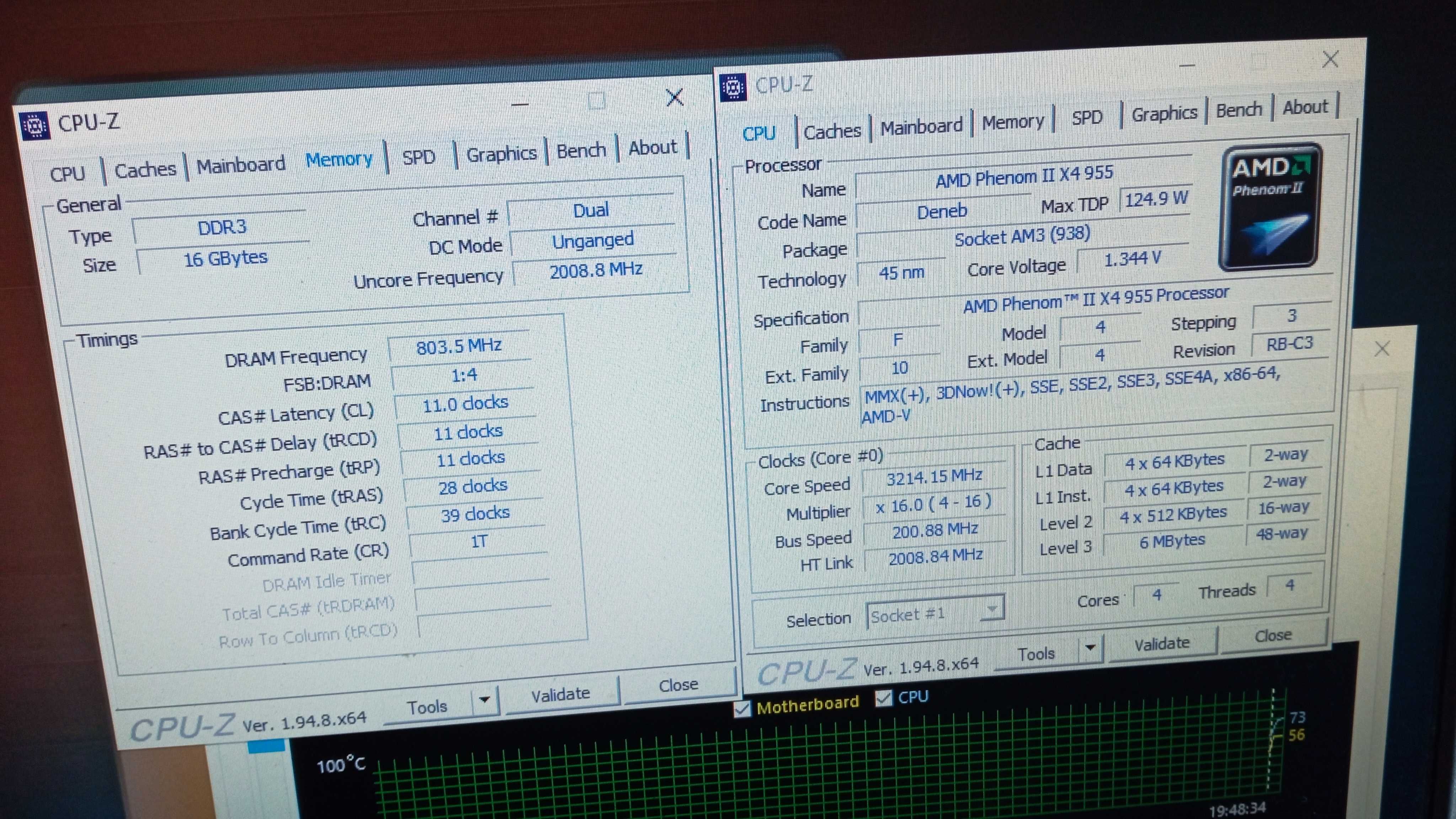Close the Memory CPU-Z window with X
1456x819 pixels.
[x=675, y=98]
